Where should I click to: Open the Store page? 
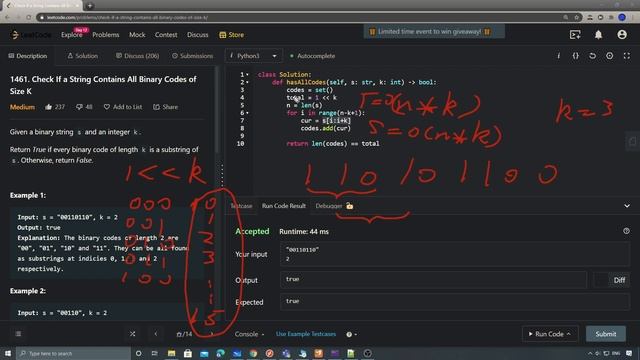pyautogui.click(x=231, y=35)
